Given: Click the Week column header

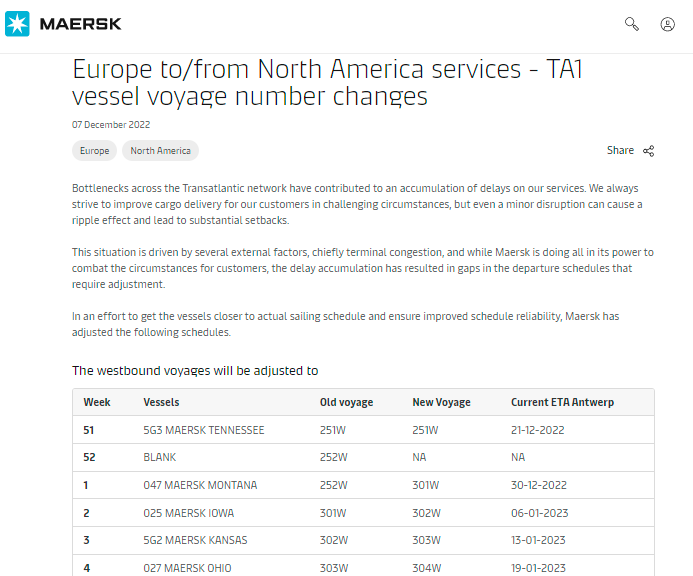Looking at the screenshot, I should pos(97,402).
